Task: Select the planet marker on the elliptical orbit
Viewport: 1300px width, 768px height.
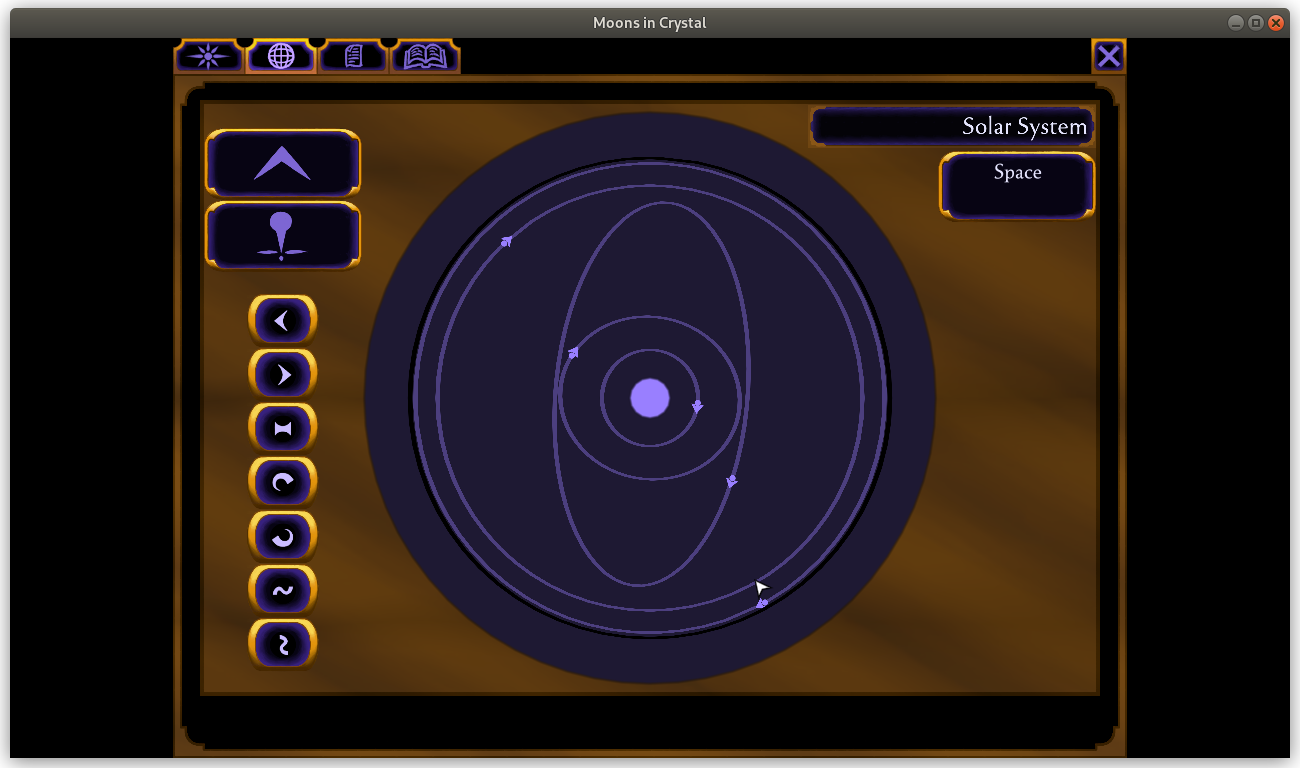Action: pyautogui.click(x=731, y=481)
